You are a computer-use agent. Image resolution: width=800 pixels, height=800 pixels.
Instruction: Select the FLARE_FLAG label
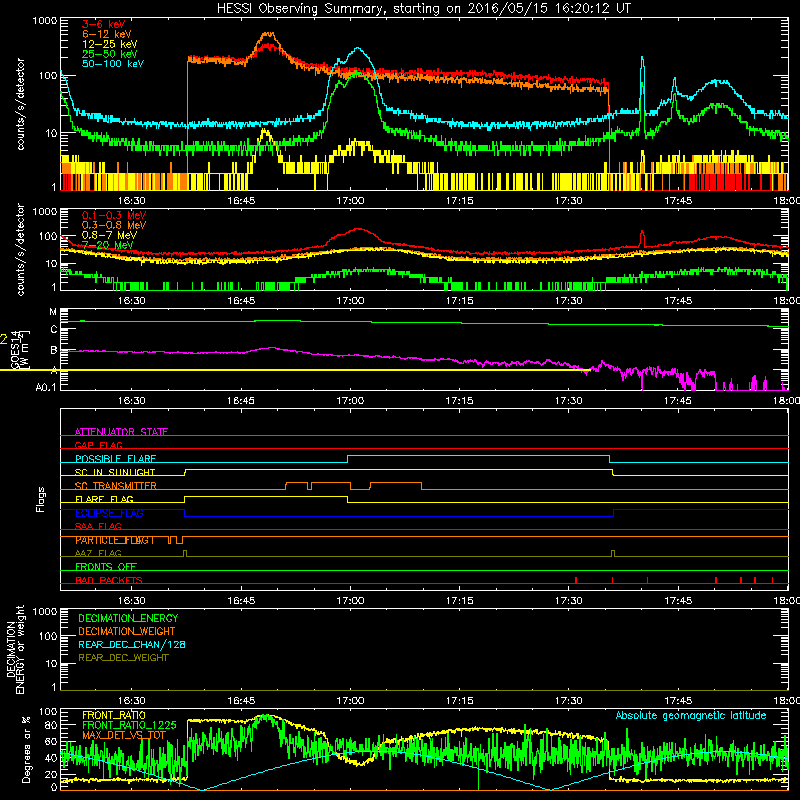(104, 499)
